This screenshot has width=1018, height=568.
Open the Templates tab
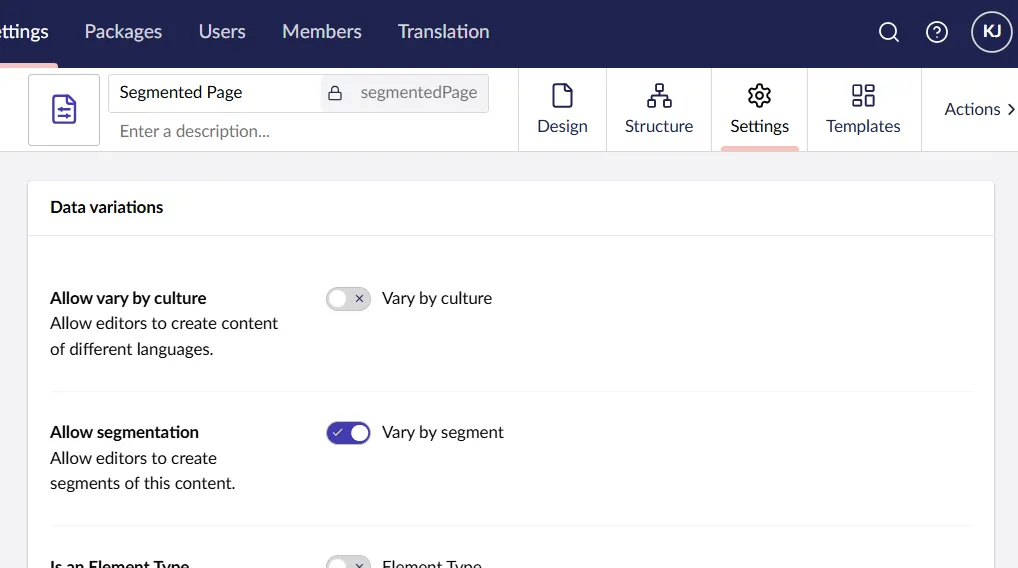(863, 110)
